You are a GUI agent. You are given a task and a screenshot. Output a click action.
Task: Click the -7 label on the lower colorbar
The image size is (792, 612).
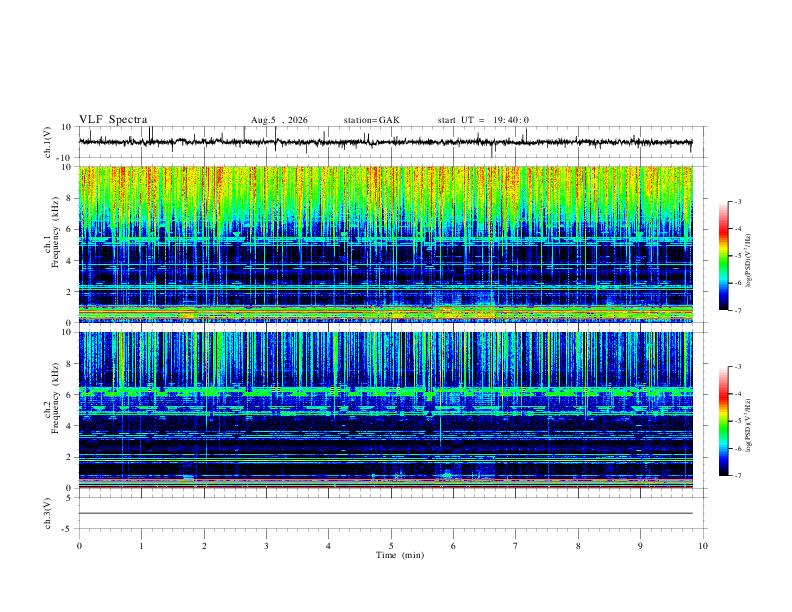click(x=737, y=476)
